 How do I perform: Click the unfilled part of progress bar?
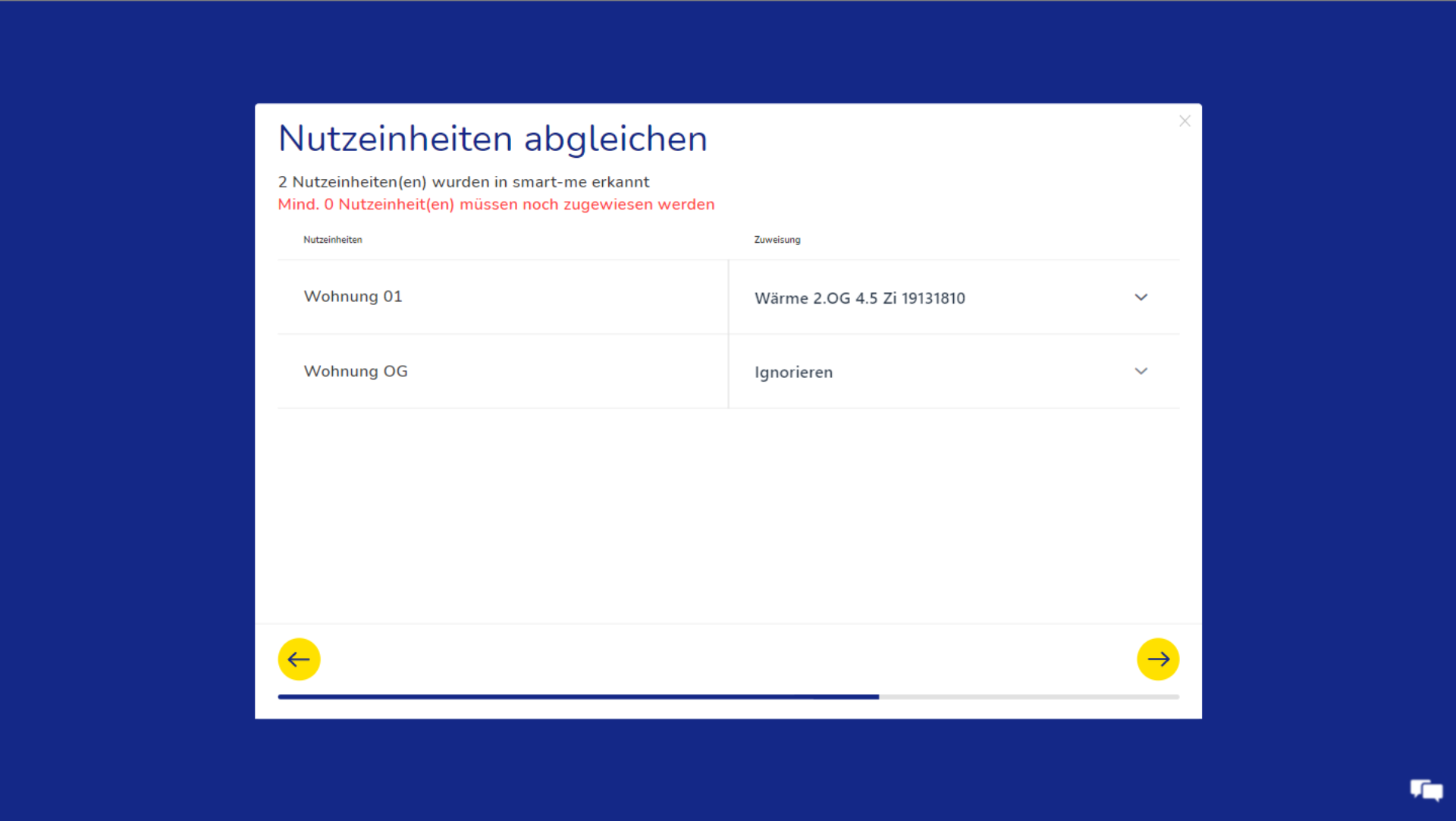click(1028, 697)
